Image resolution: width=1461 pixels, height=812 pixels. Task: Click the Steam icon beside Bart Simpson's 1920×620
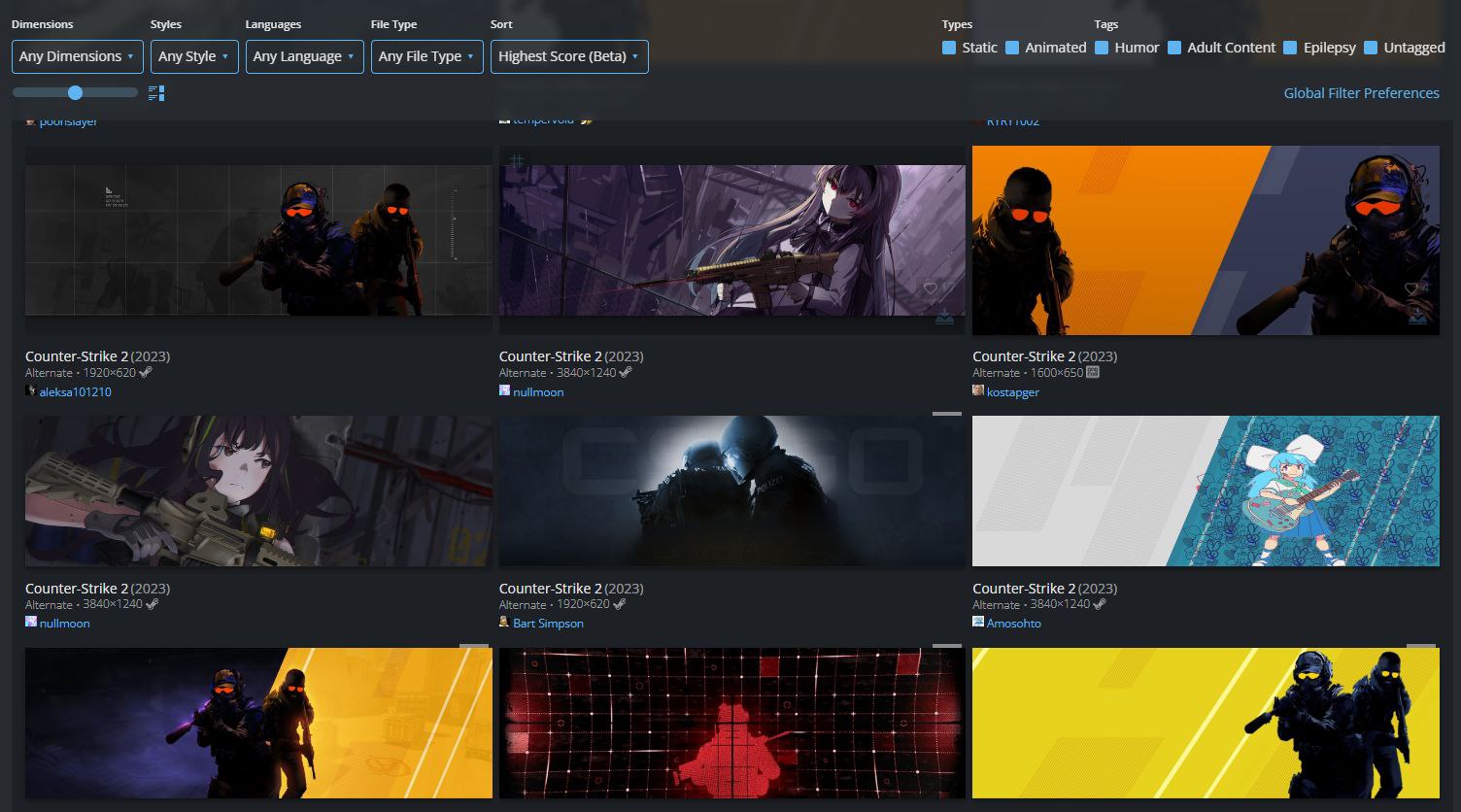[x=620, y=604]
